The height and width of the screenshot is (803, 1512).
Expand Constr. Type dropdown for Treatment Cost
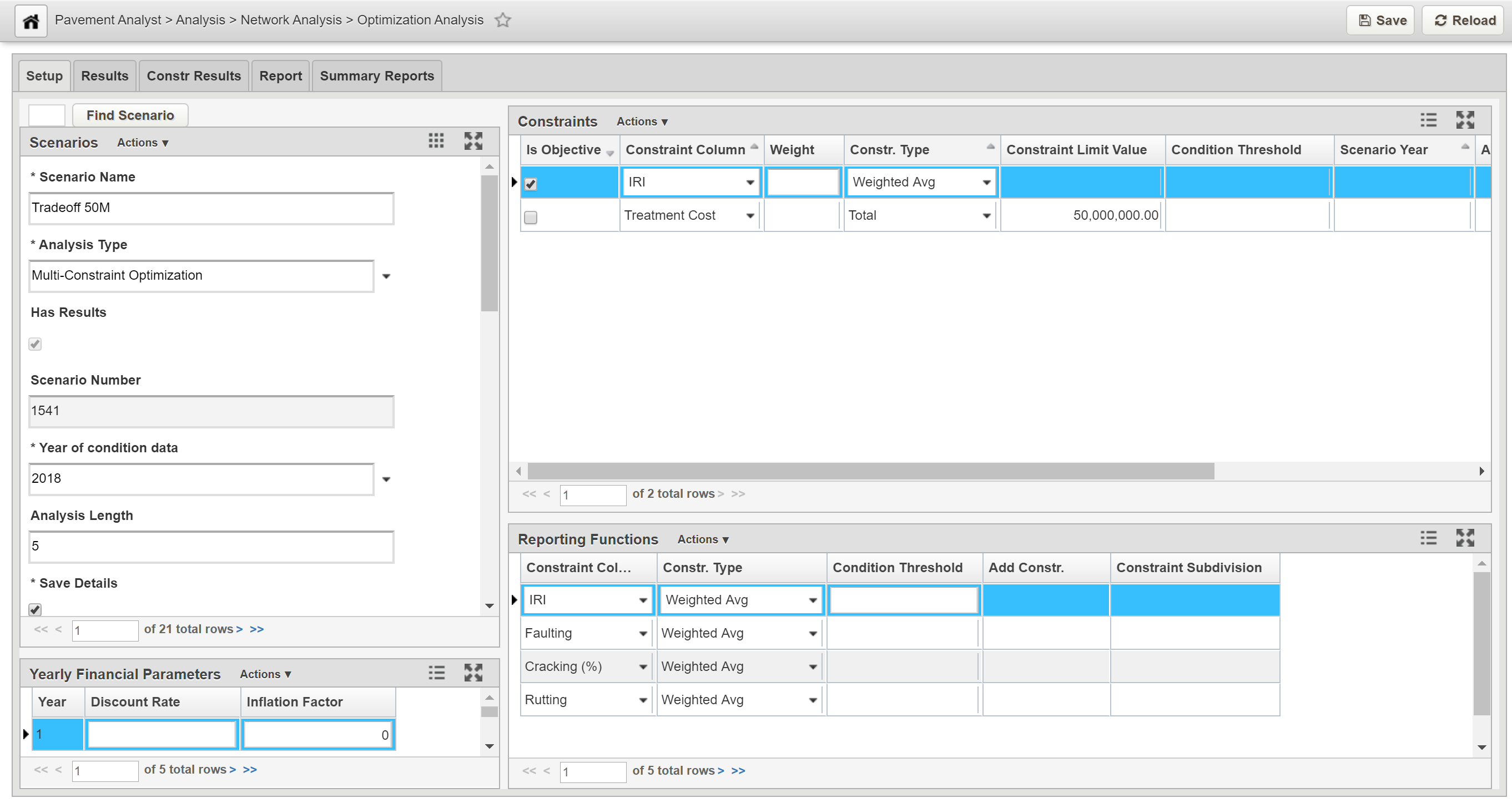click(987, 216)
